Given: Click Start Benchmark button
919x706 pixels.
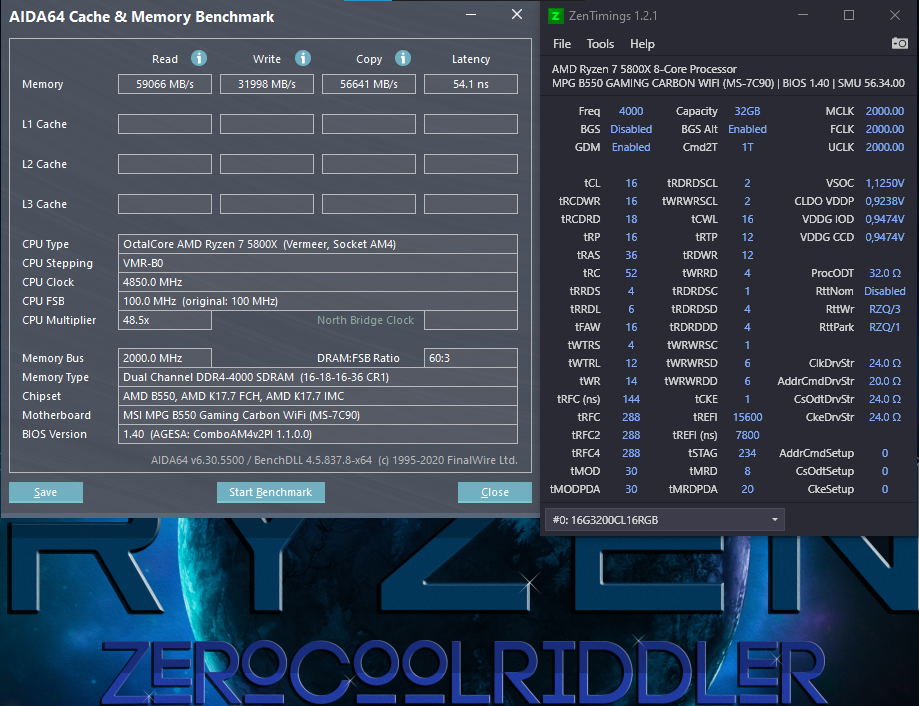Looking at the screenshot, I should pyautogui.click(x=271, y=492).
